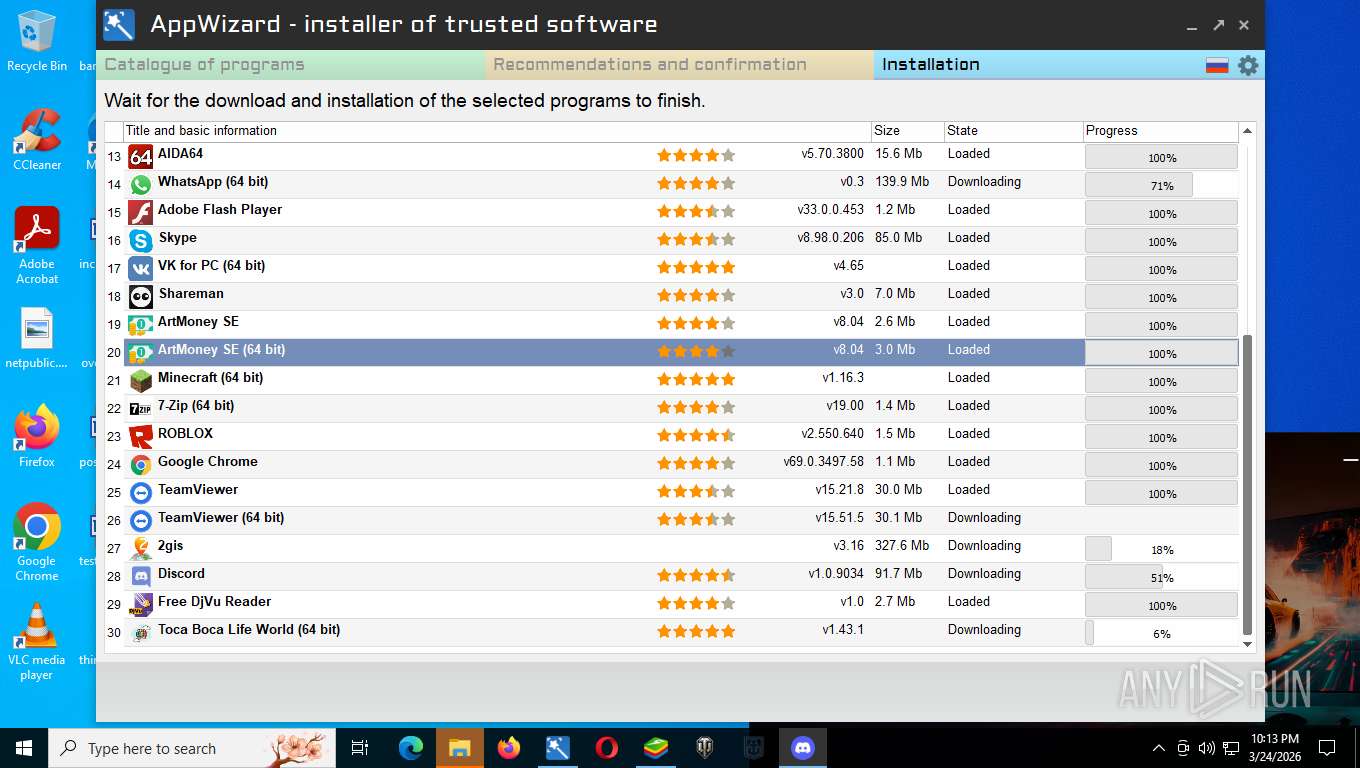Click Toca Boca Downloading state

click(984, 630)
